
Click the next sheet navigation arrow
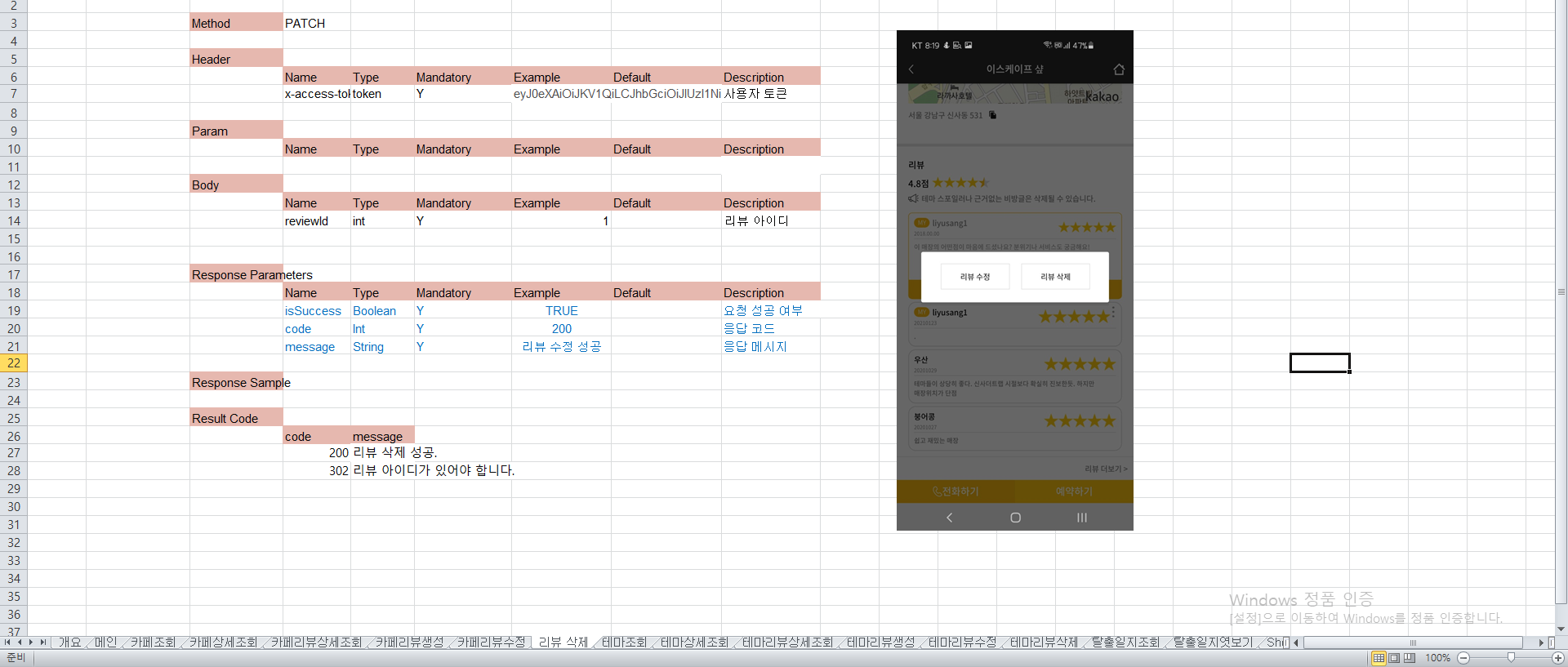tap(32, 643)
